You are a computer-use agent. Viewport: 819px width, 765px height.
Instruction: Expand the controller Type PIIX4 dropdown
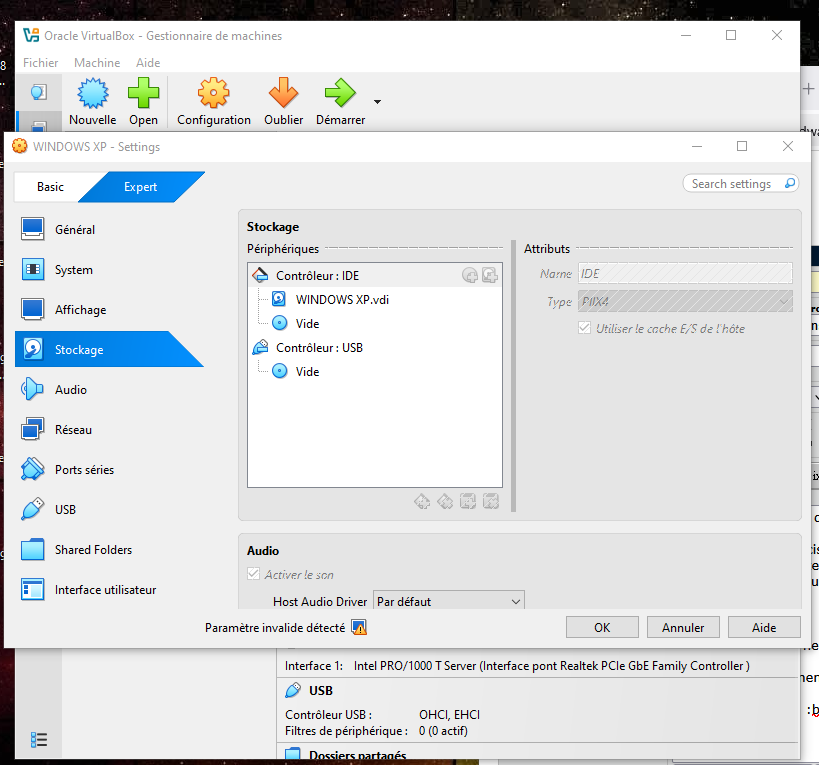(685, 301)
